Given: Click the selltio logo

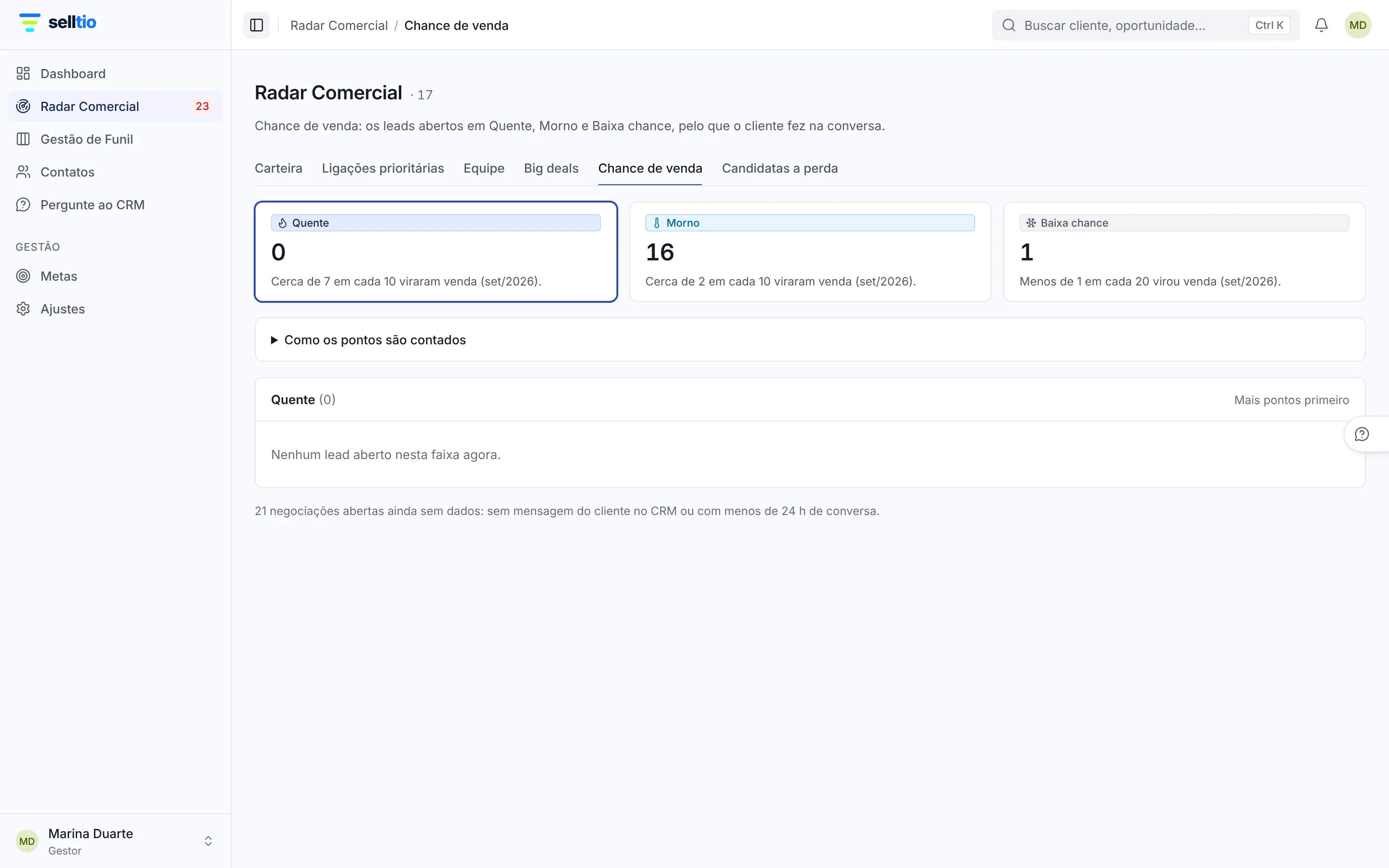Looking at the screenshot, I should click(x=57, y=22).
